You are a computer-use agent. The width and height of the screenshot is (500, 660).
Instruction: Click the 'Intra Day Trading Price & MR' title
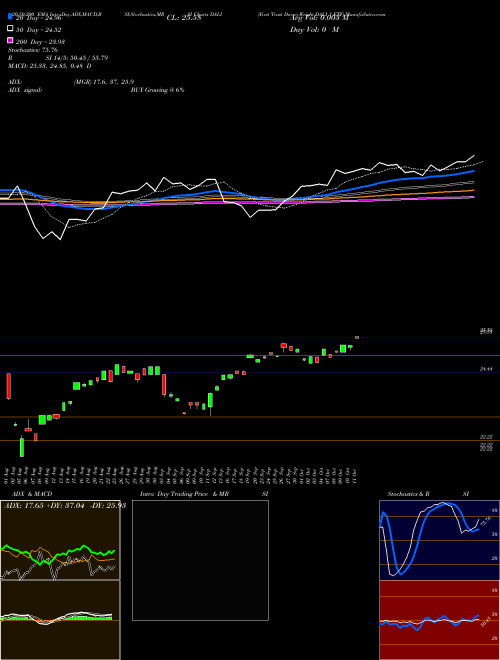pyautogui.click(x=184, y=494)
